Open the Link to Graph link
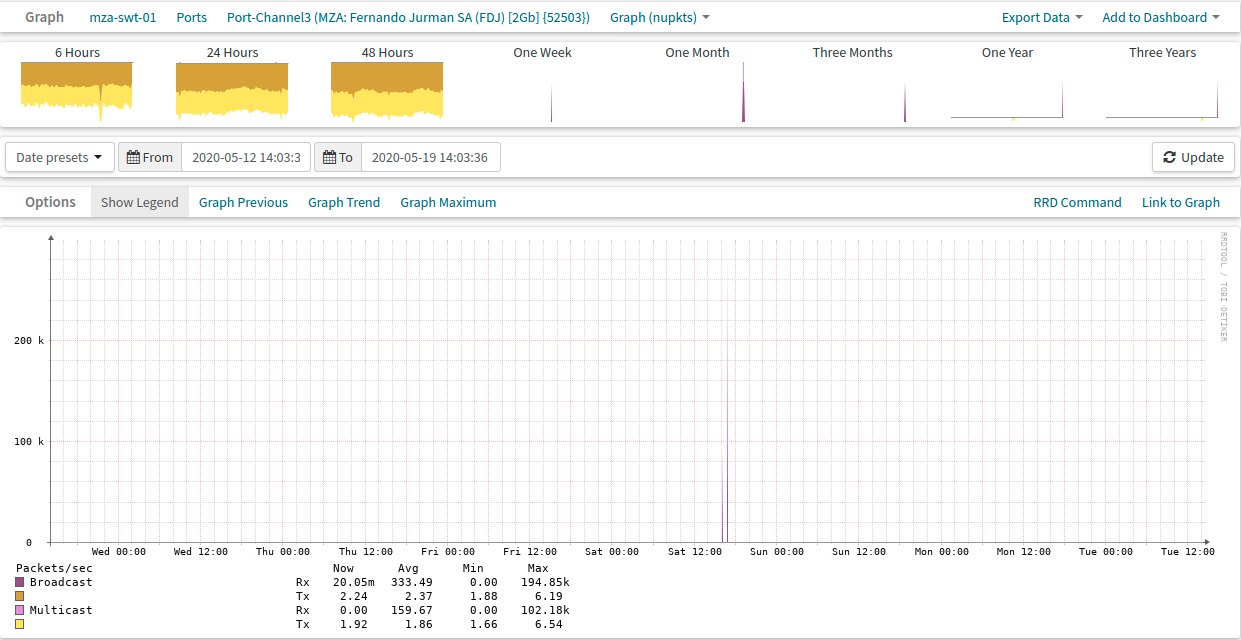 pos(1180,202)
